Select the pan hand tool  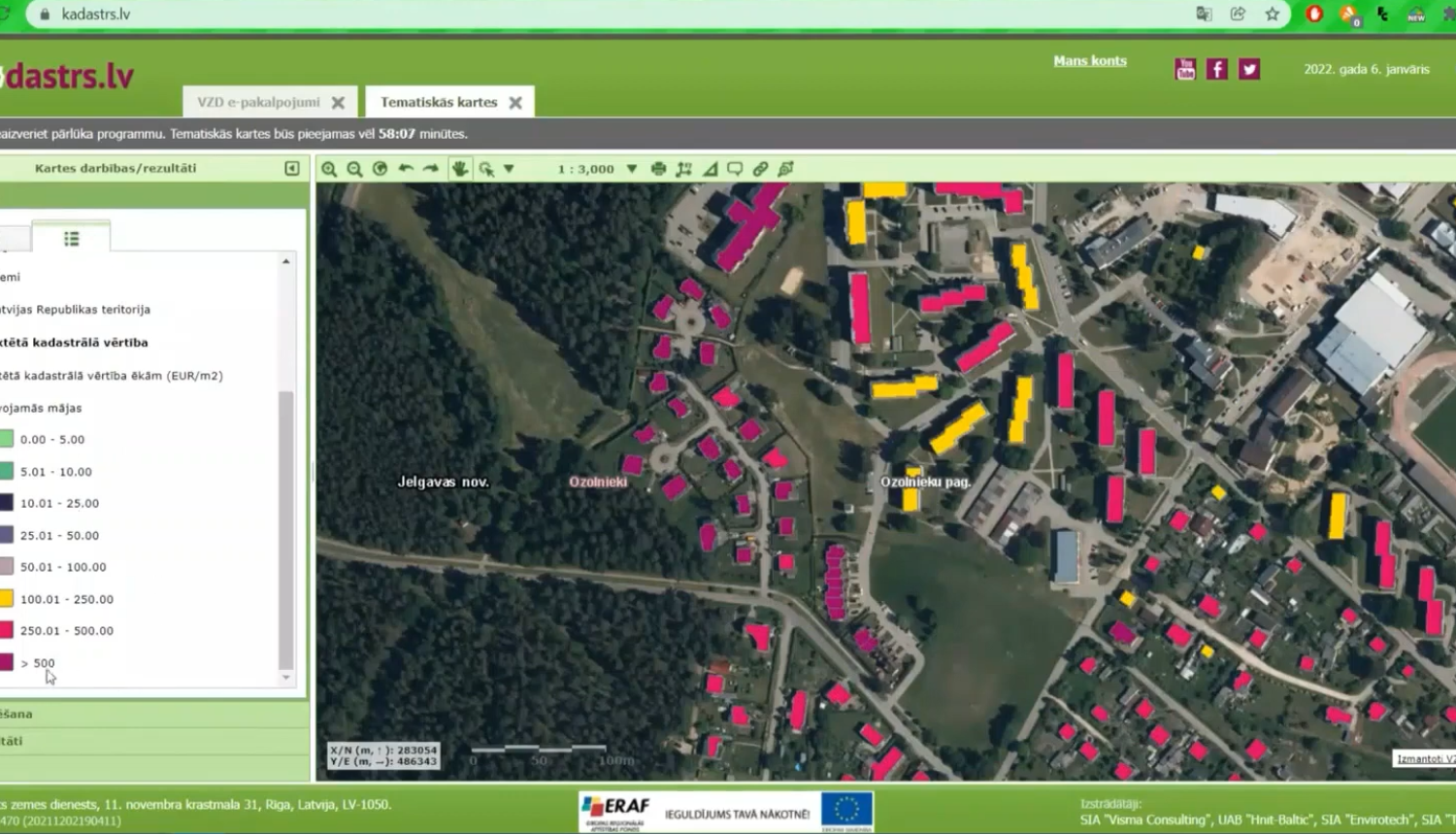click(x=459, y=169)
